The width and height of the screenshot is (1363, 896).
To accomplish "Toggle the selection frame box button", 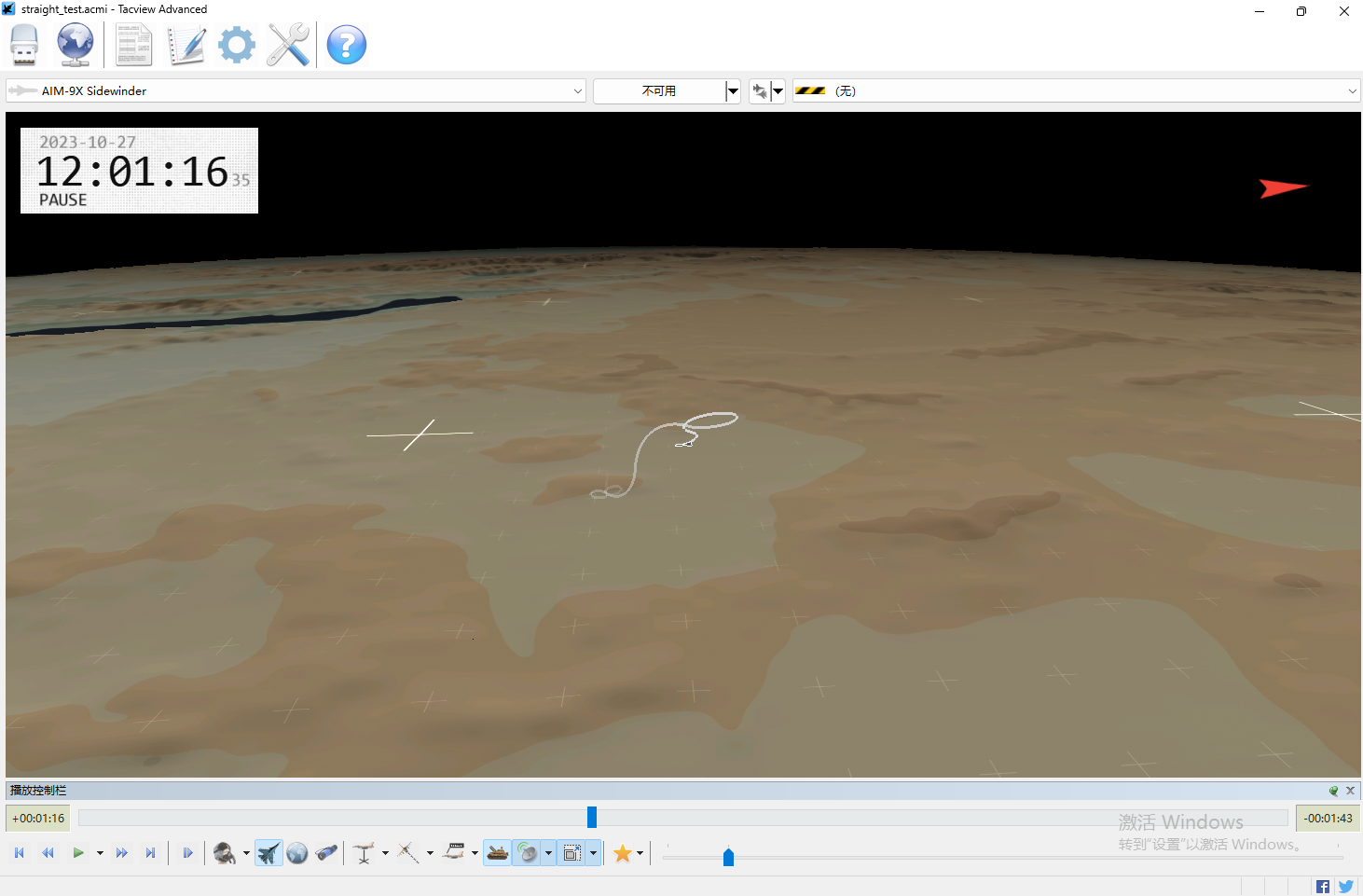I will point(572,853).
